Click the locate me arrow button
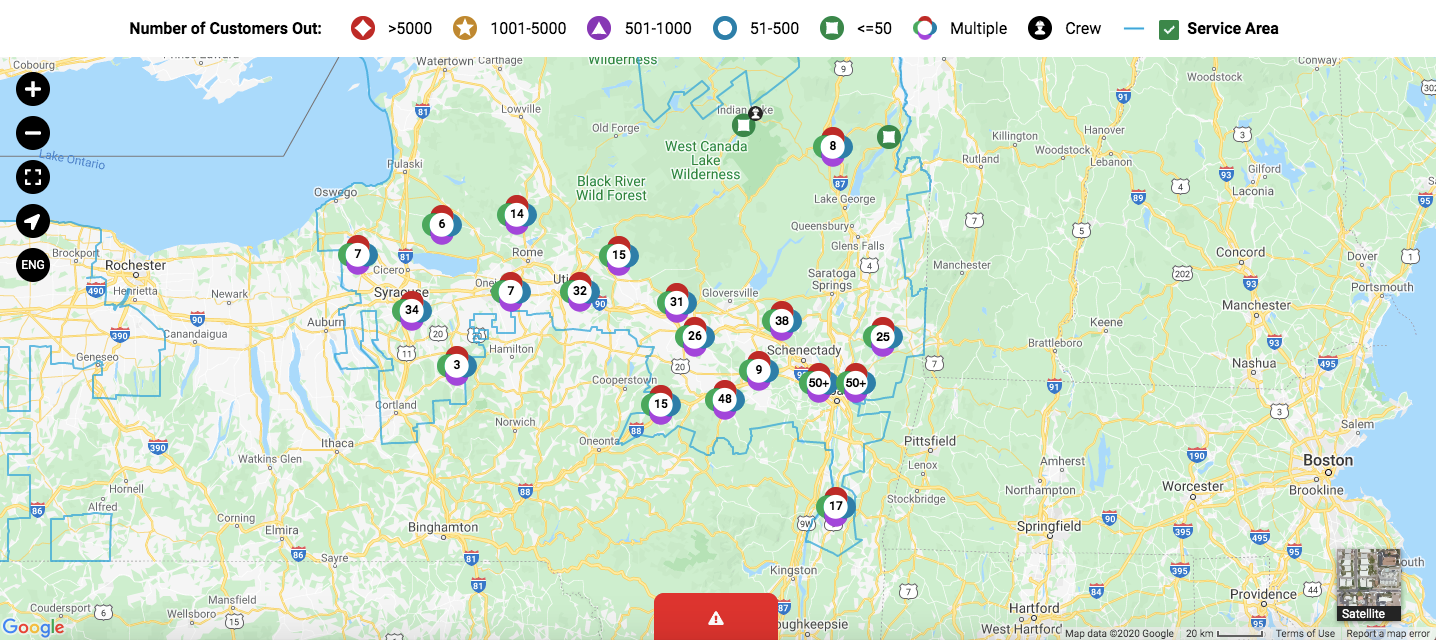The width and height of the screenshot is (1436, 640). 33,221
